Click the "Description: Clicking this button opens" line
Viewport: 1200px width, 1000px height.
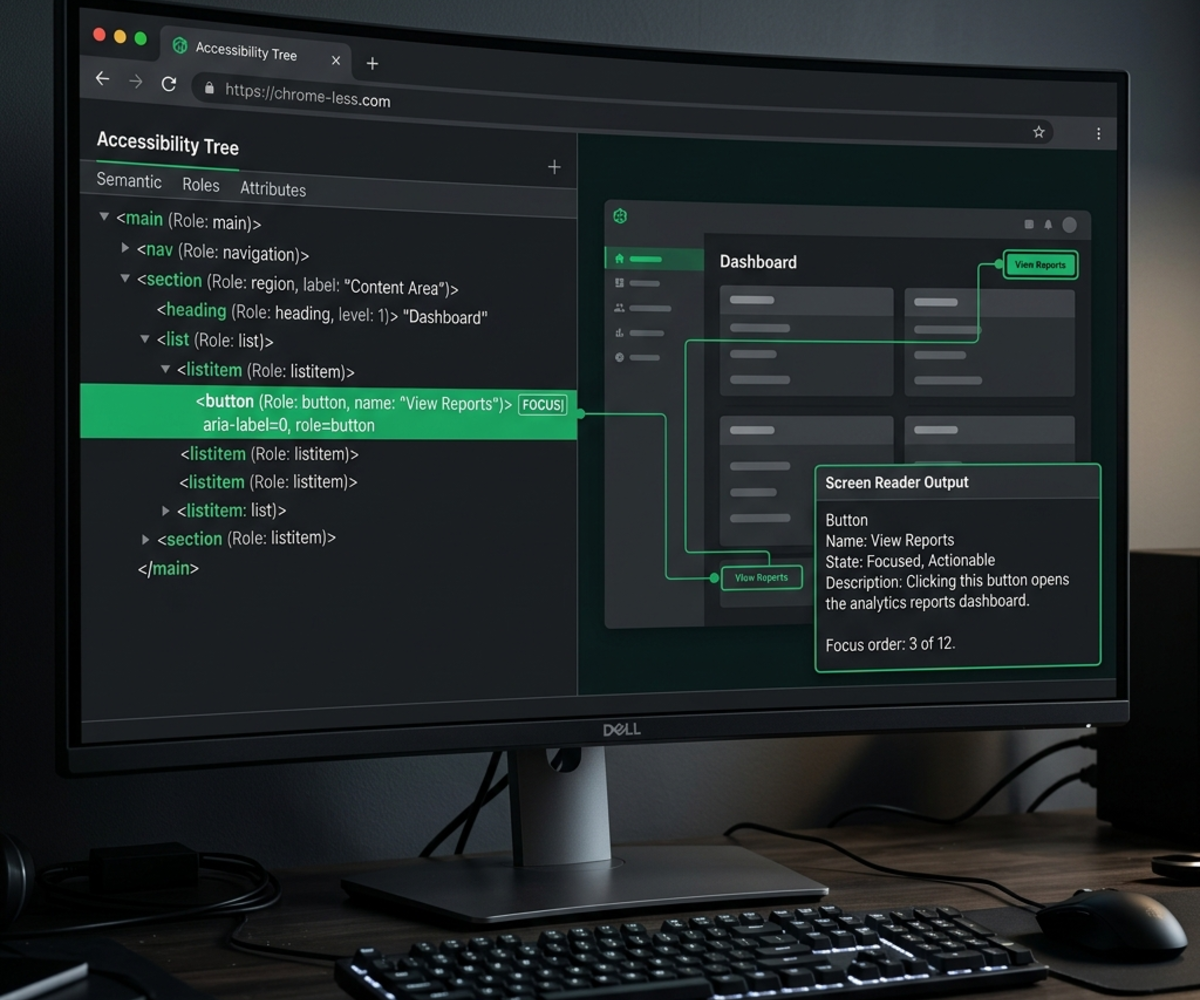pyautogui.click(x=947, y=581)
